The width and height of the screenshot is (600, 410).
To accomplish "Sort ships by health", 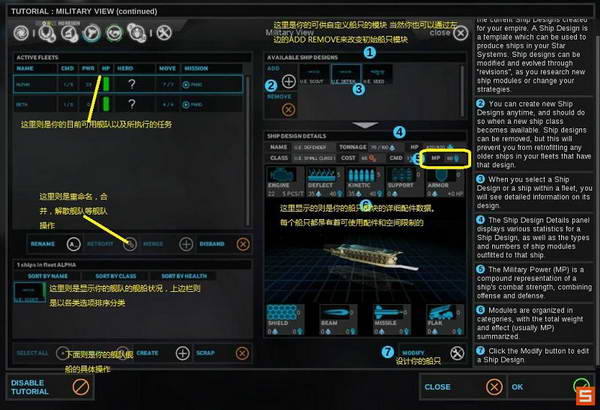I will (x=184, y=276).
